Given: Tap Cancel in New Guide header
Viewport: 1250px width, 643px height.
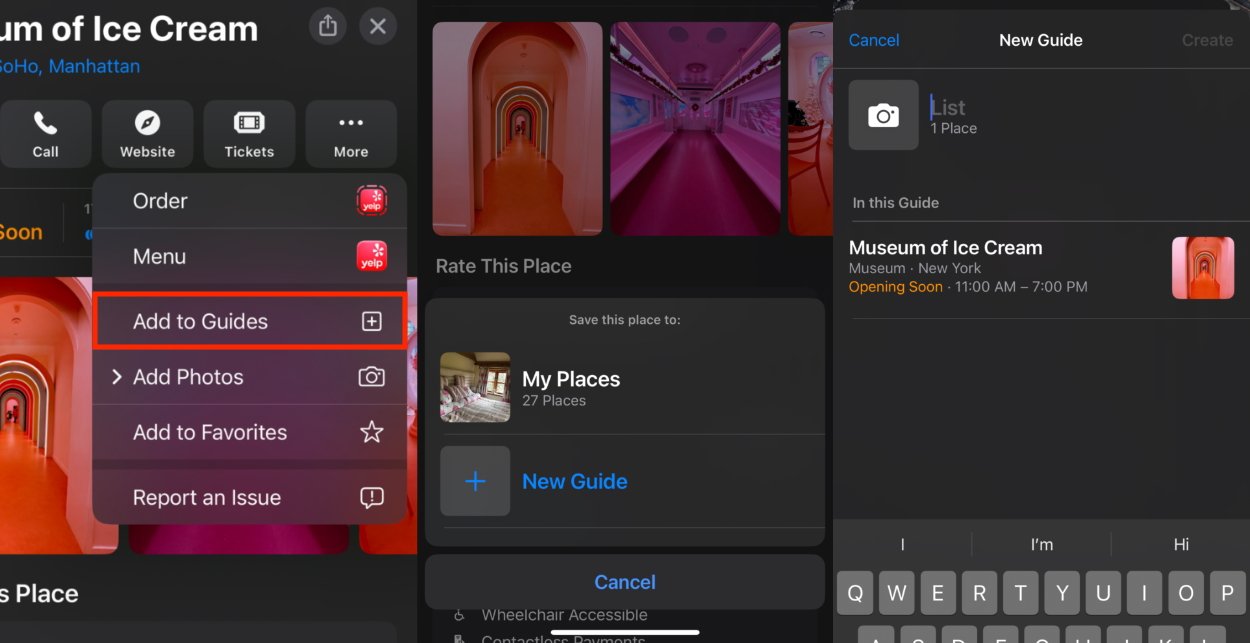Looking at the screenshot, I should tap(873, 40).
